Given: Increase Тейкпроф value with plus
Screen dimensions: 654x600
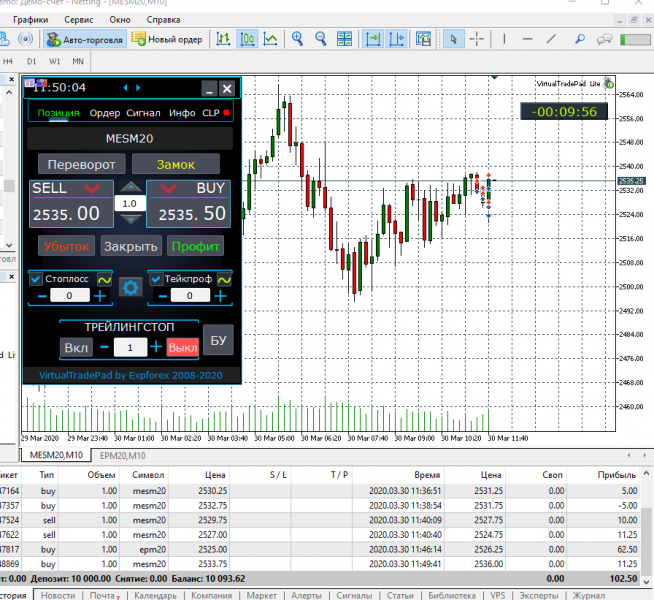Looking at the screenshot, I should [220, 296].
